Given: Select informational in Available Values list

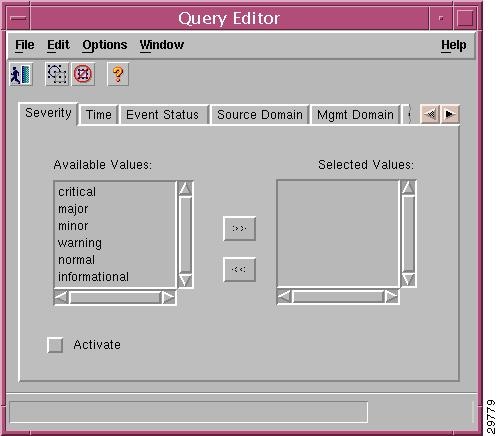Looking at the screenshot, I should [x=93, y=277].
